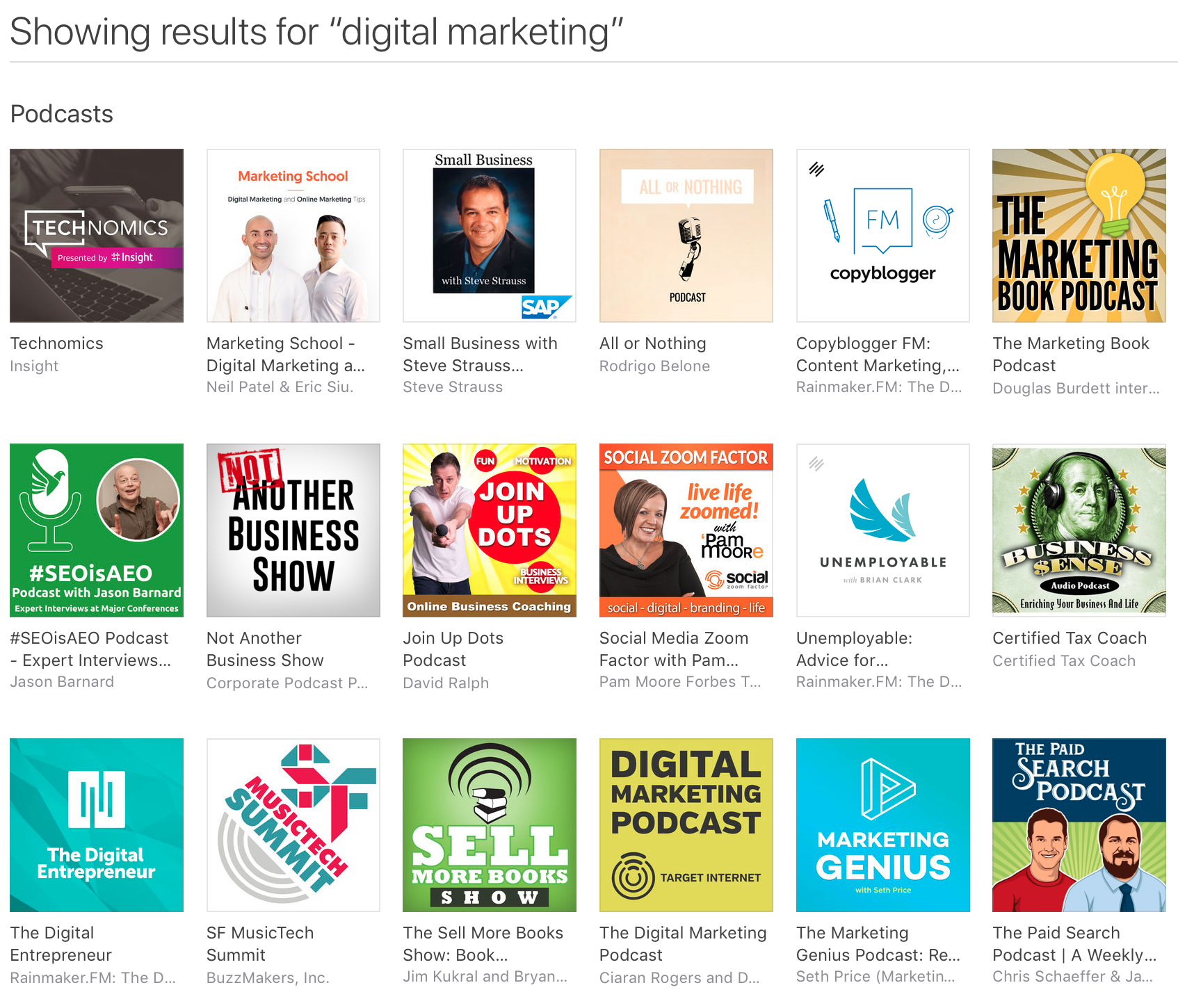Open the Marketing School podcast artwork

pos(293,236)
